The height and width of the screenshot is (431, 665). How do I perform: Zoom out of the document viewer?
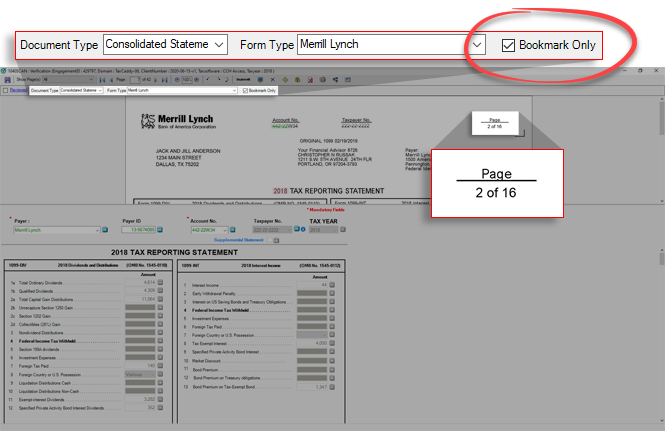[177, 80]
